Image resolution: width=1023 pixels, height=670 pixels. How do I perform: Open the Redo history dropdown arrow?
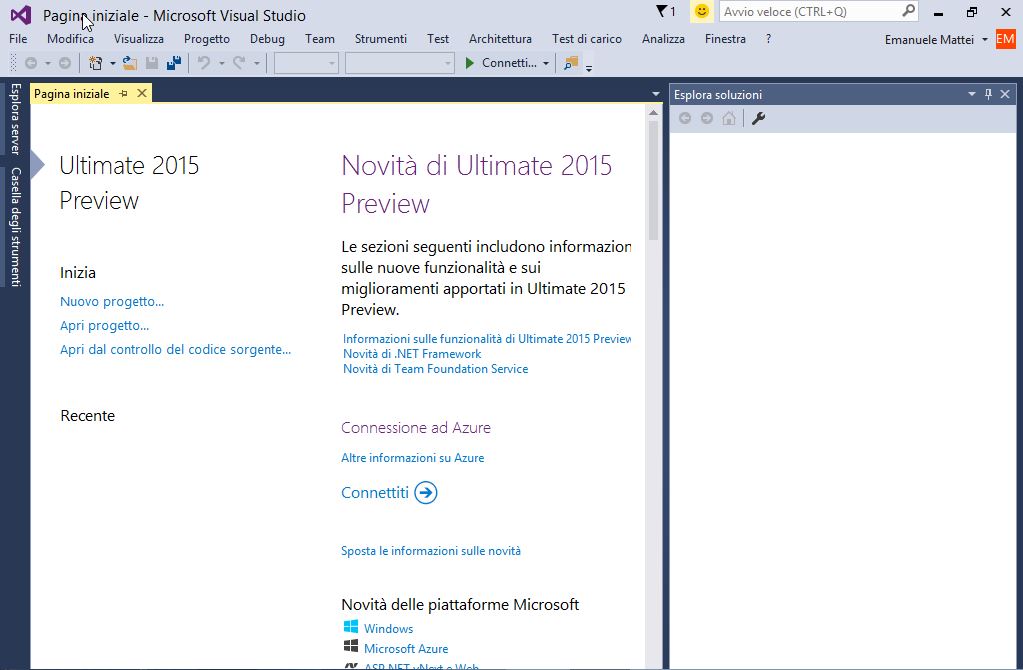click(x=256, y=63)
